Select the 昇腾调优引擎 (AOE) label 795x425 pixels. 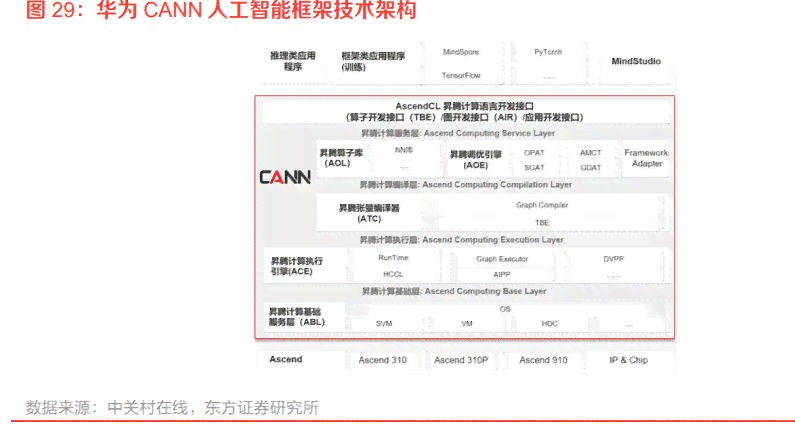pos(476,159)
